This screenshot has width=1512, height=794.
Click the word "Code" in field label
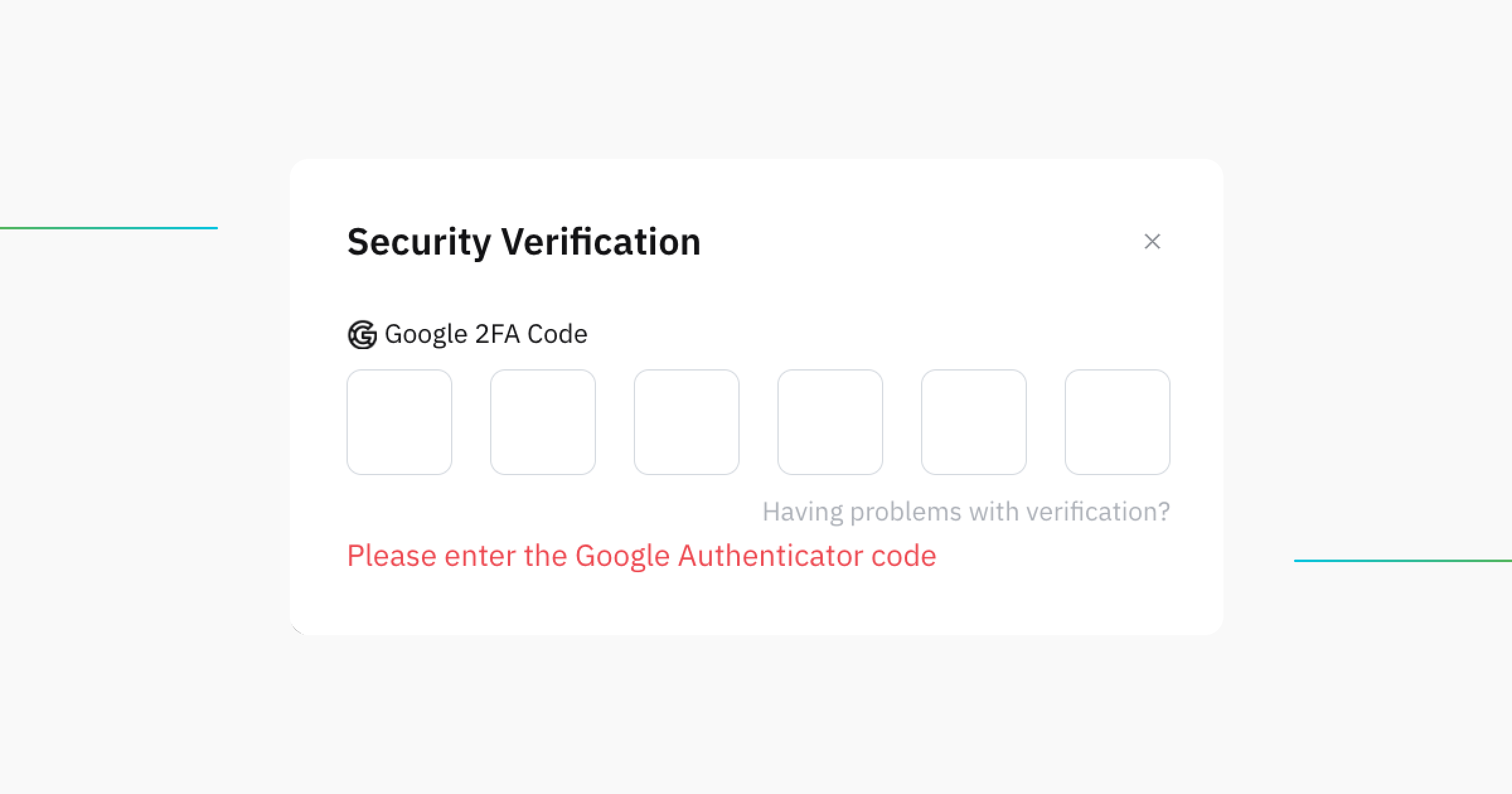557,334
